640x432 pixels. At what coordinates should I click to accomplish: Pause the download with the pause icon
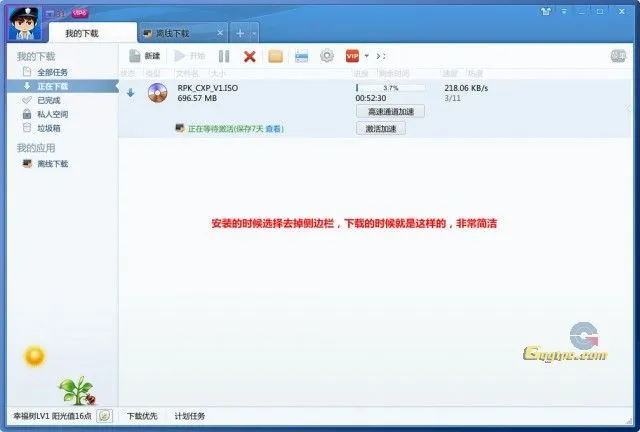coord(224,56)
